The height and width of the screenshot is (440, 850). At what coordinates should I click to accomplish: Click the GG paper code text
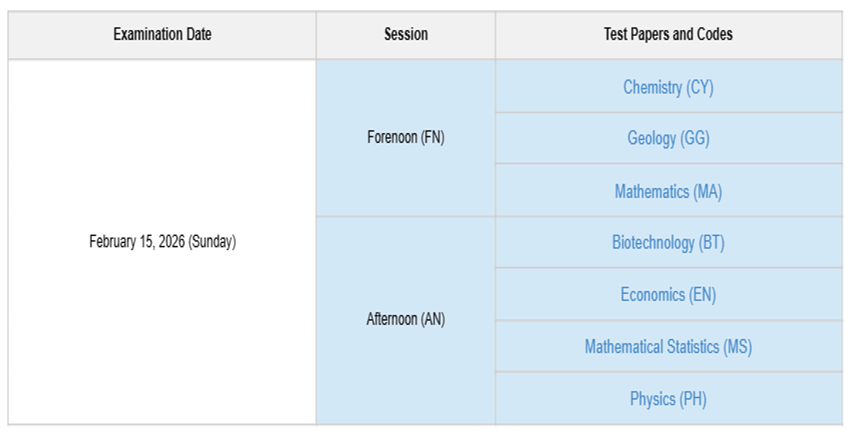[x=695, y=139]
